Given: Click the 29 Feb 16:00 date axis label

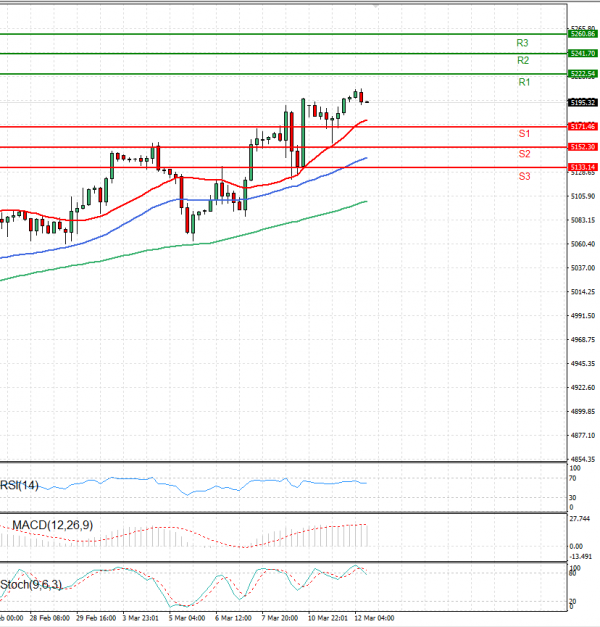Looking at the screenshot, I should click(97, 618).
